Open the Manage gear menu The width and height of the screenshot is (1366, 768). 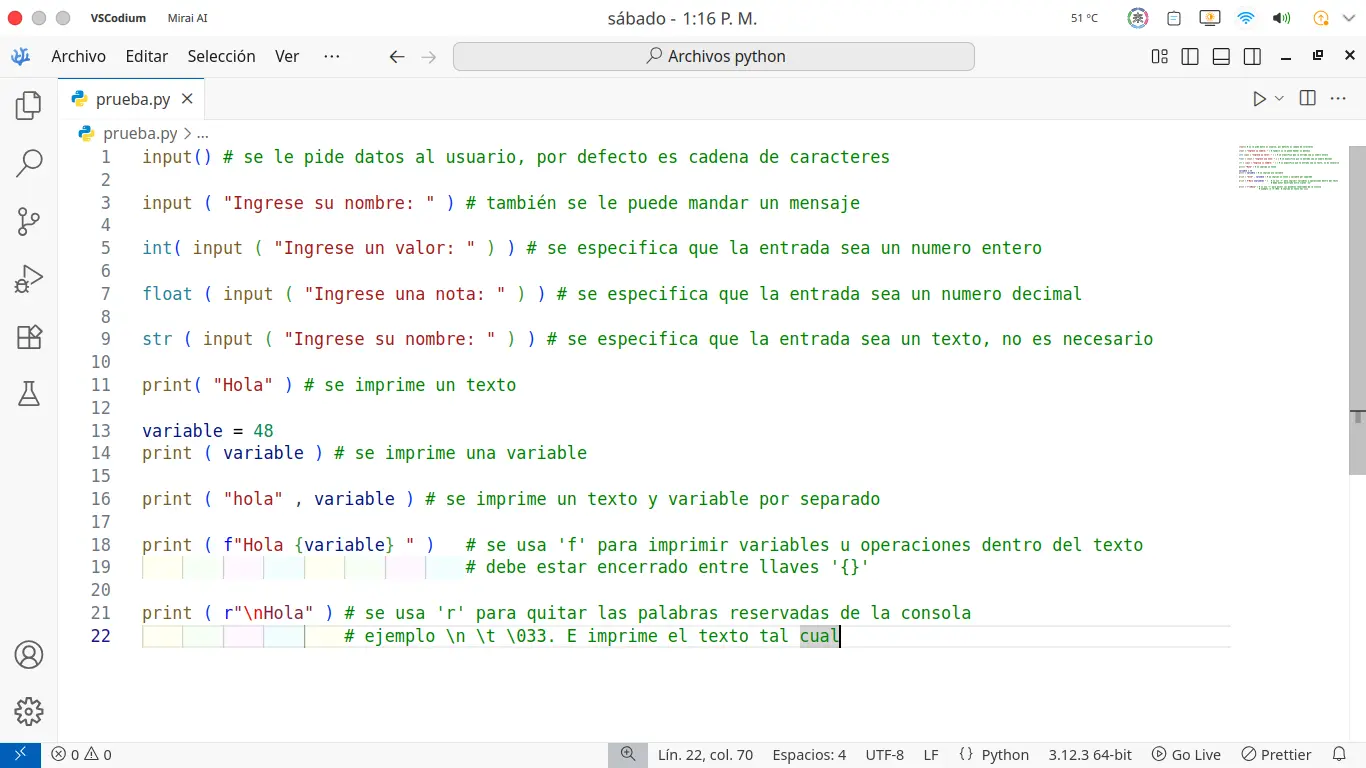[x=29, y=712]
